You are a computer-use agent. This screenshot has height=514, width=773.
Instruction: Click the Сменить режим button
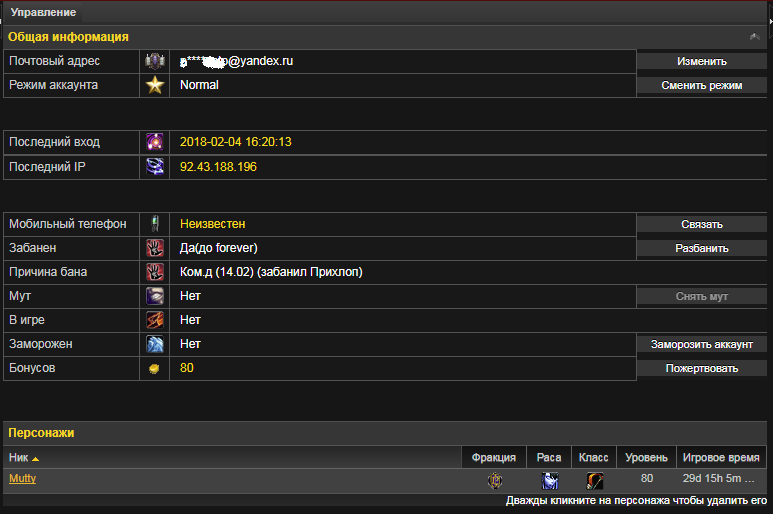point(702,86)
